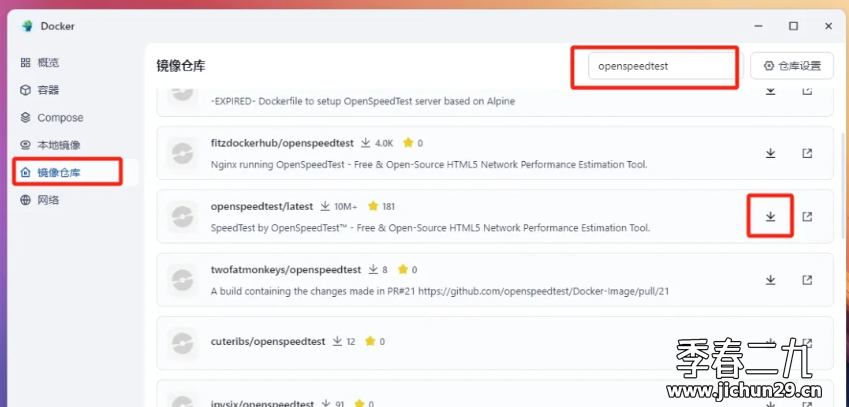Download the twofatmonkeys/openspeedtest image

pos(770,280)
